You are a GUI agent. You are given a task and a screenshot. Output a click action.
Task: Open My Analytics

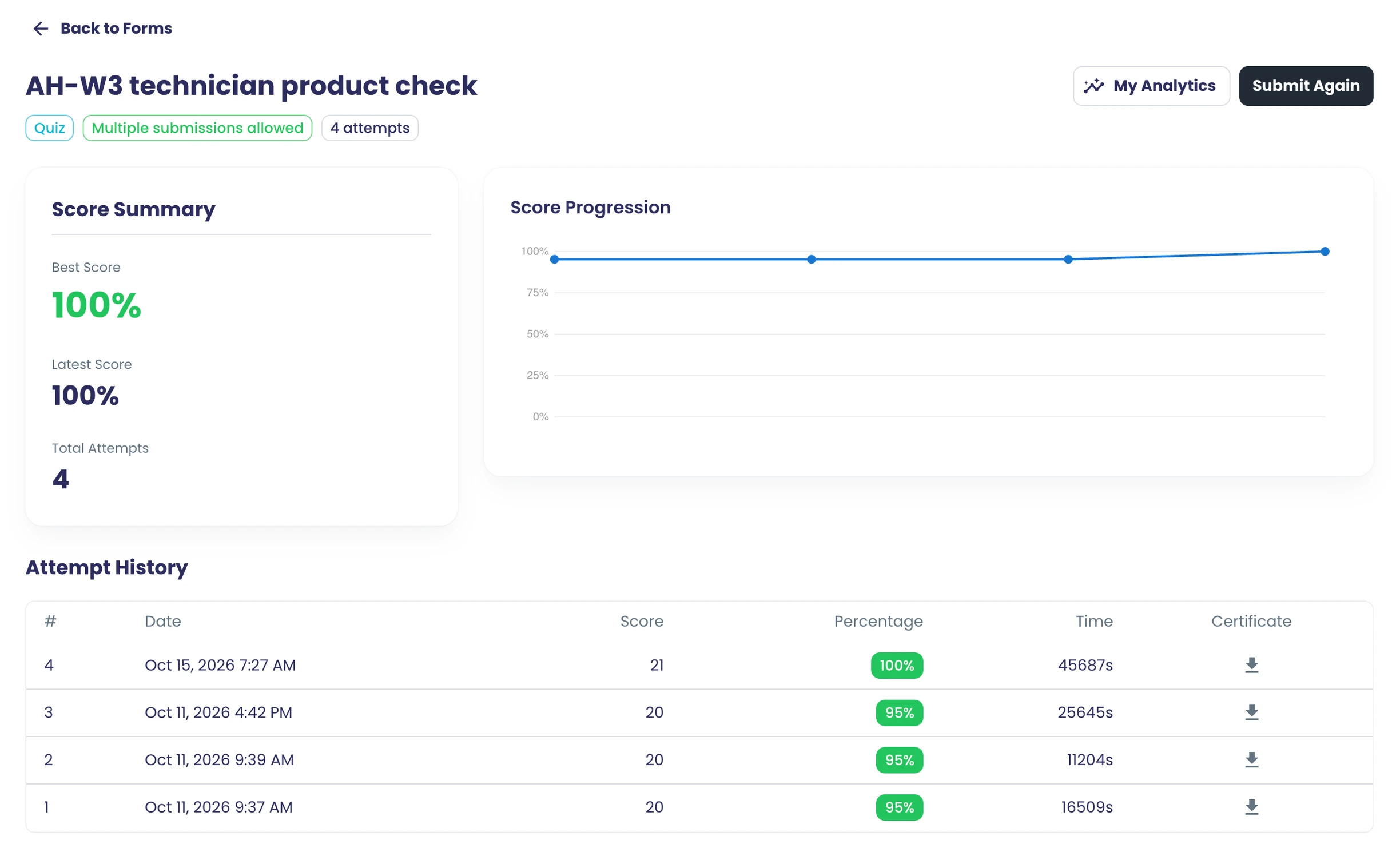coord(1151,86)
